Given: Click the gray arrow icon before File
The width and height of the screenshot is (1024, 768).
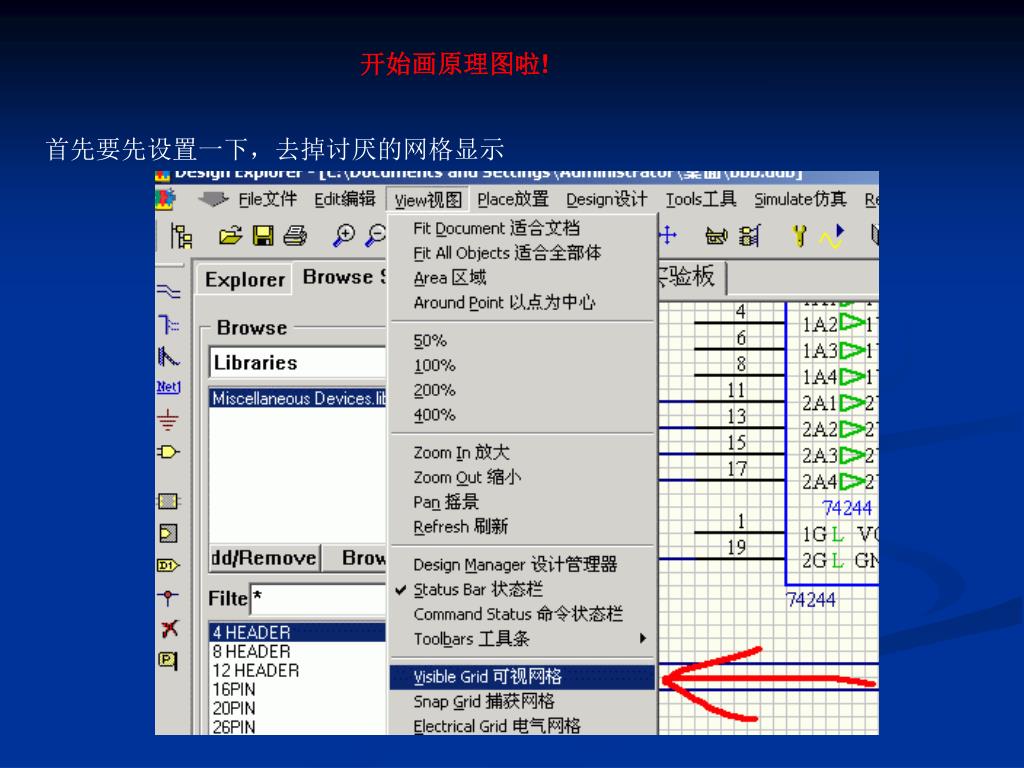Looking at the screenshot, I should [x=213, y=199].
